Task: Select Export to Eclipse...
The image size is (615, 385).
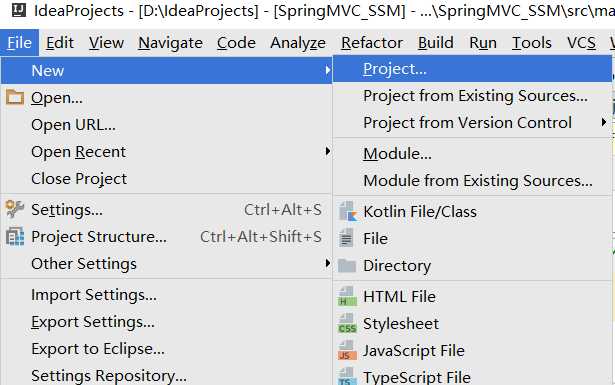Action: 98,349
